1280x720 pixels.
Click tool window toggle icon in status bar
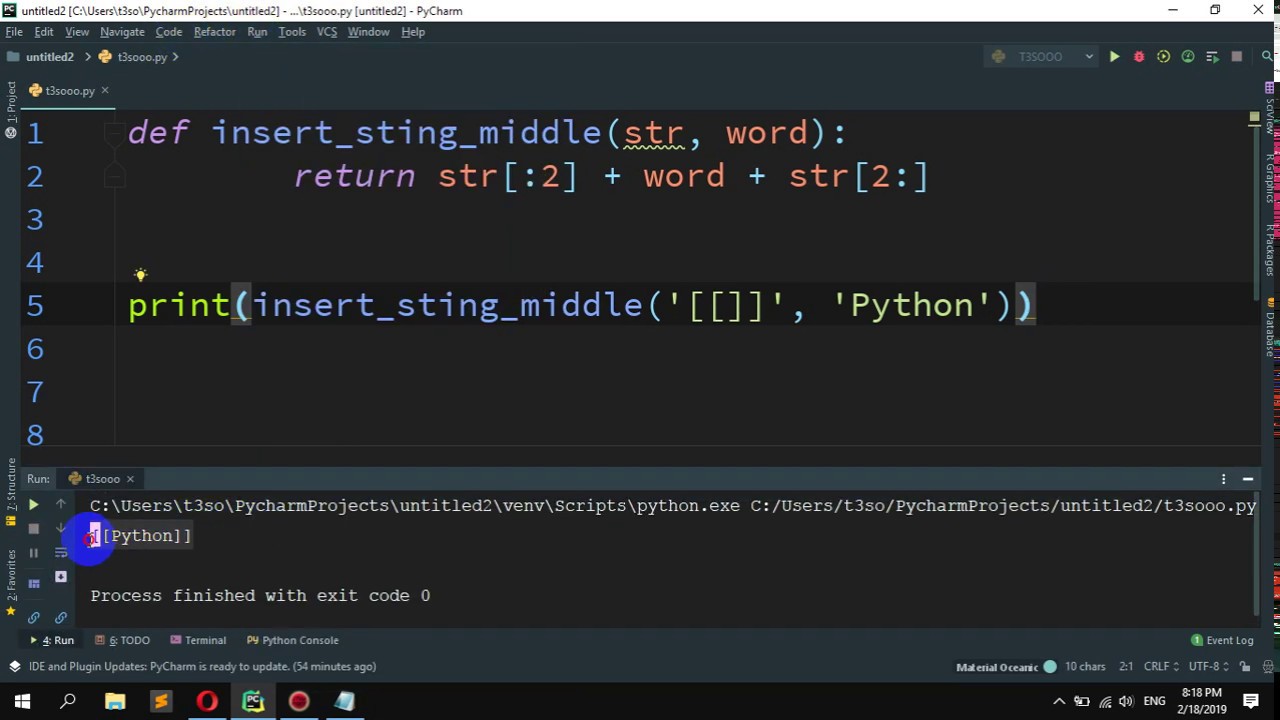pos(14,667)
